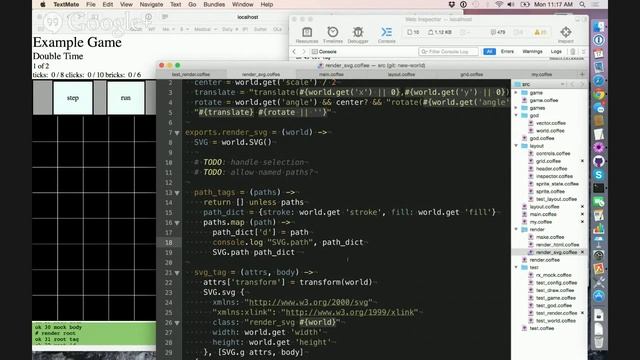Filter console to Errors only

(x=507, y=51)
